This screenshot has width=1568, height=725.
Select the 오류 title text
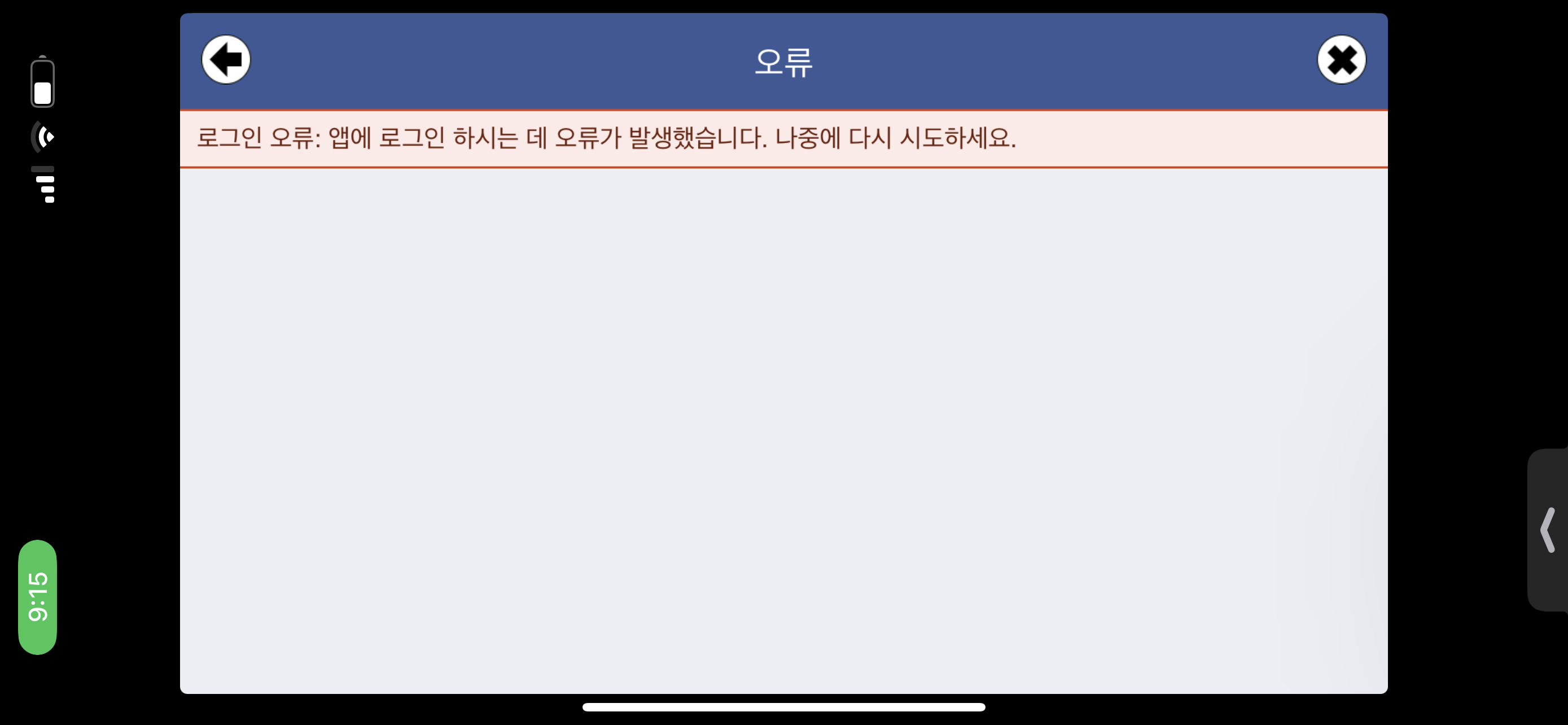[783, 62]
